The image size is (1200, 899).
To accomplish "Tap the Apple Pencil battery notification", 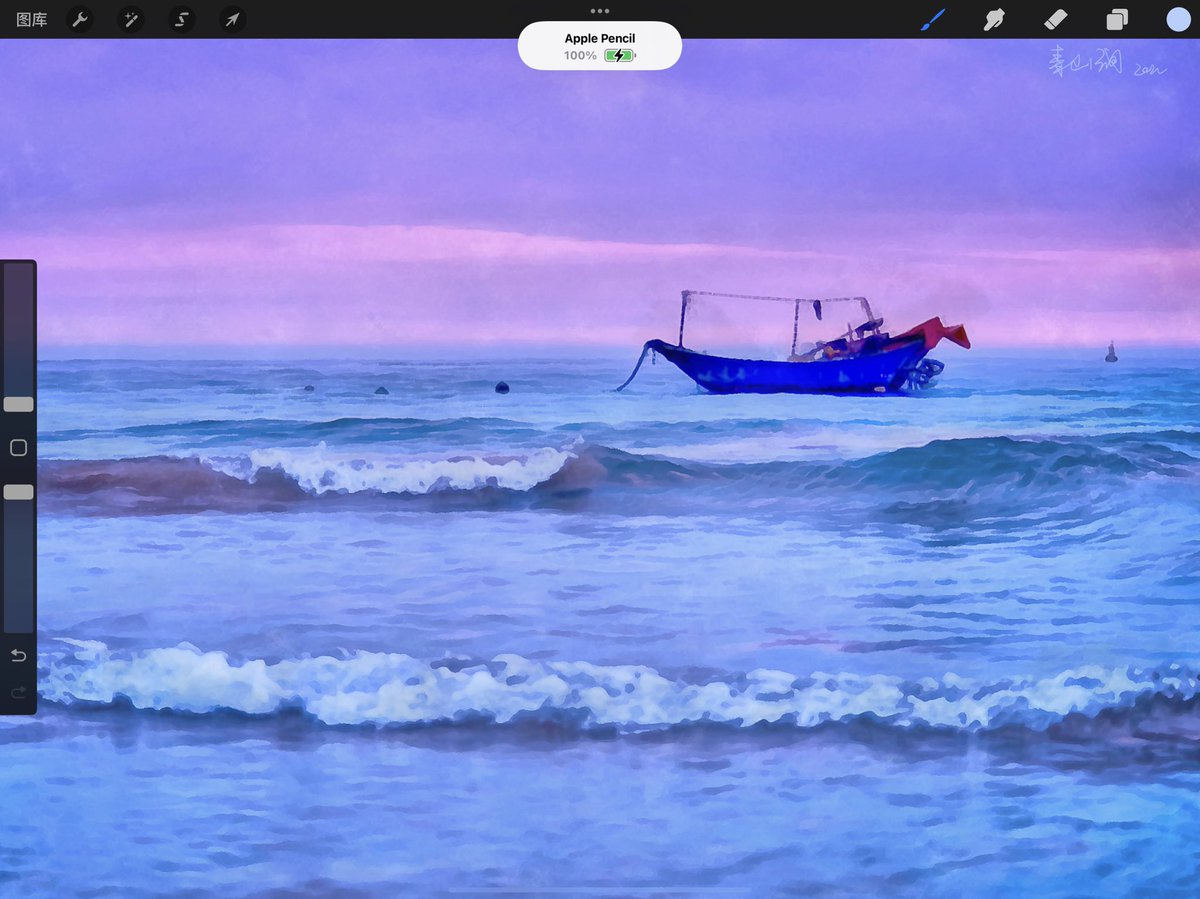I will click(x=600, y=46).
